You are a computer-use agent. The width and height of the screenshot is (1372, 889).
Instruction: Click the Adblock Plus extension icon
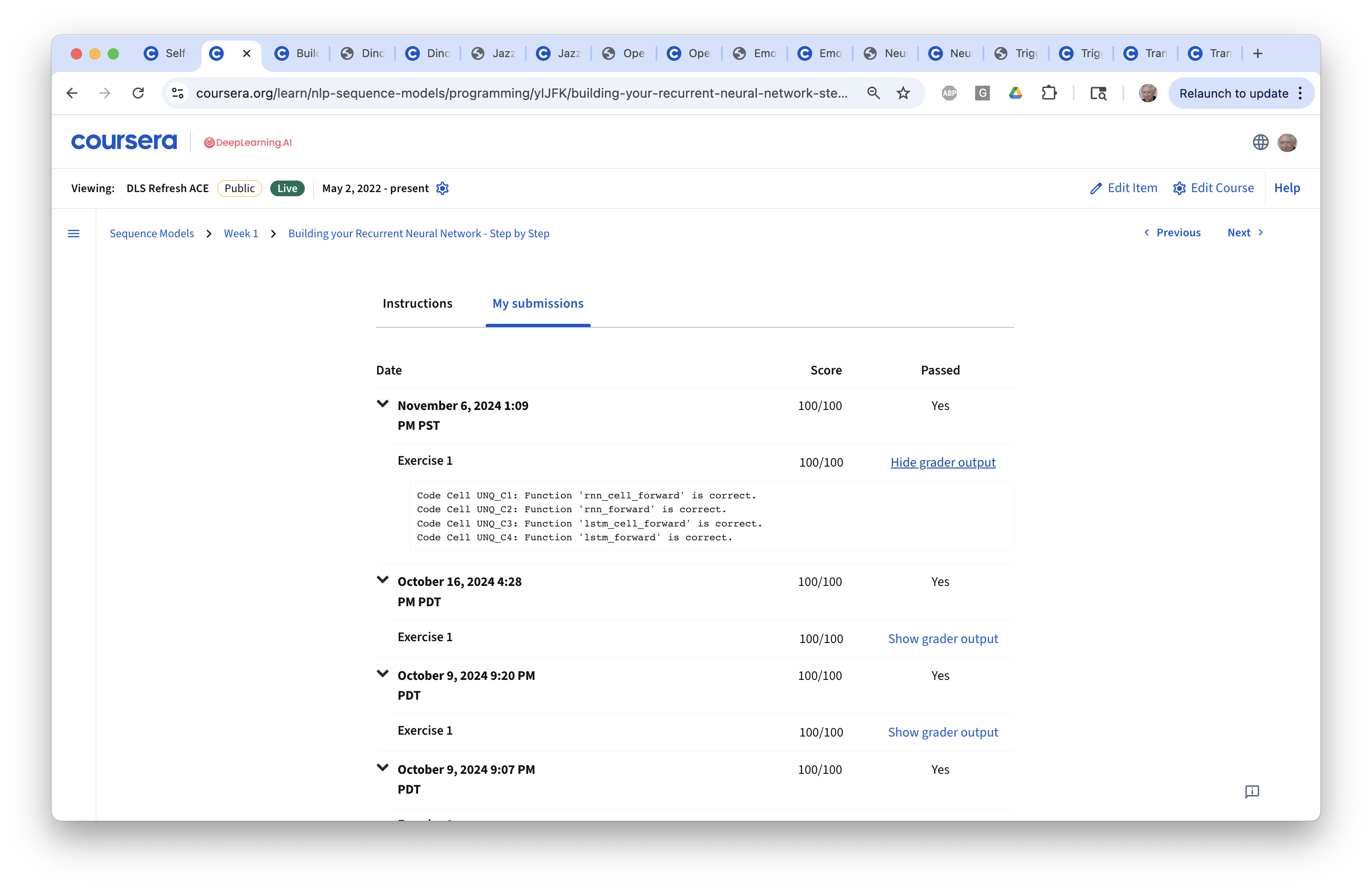(949, 94)
